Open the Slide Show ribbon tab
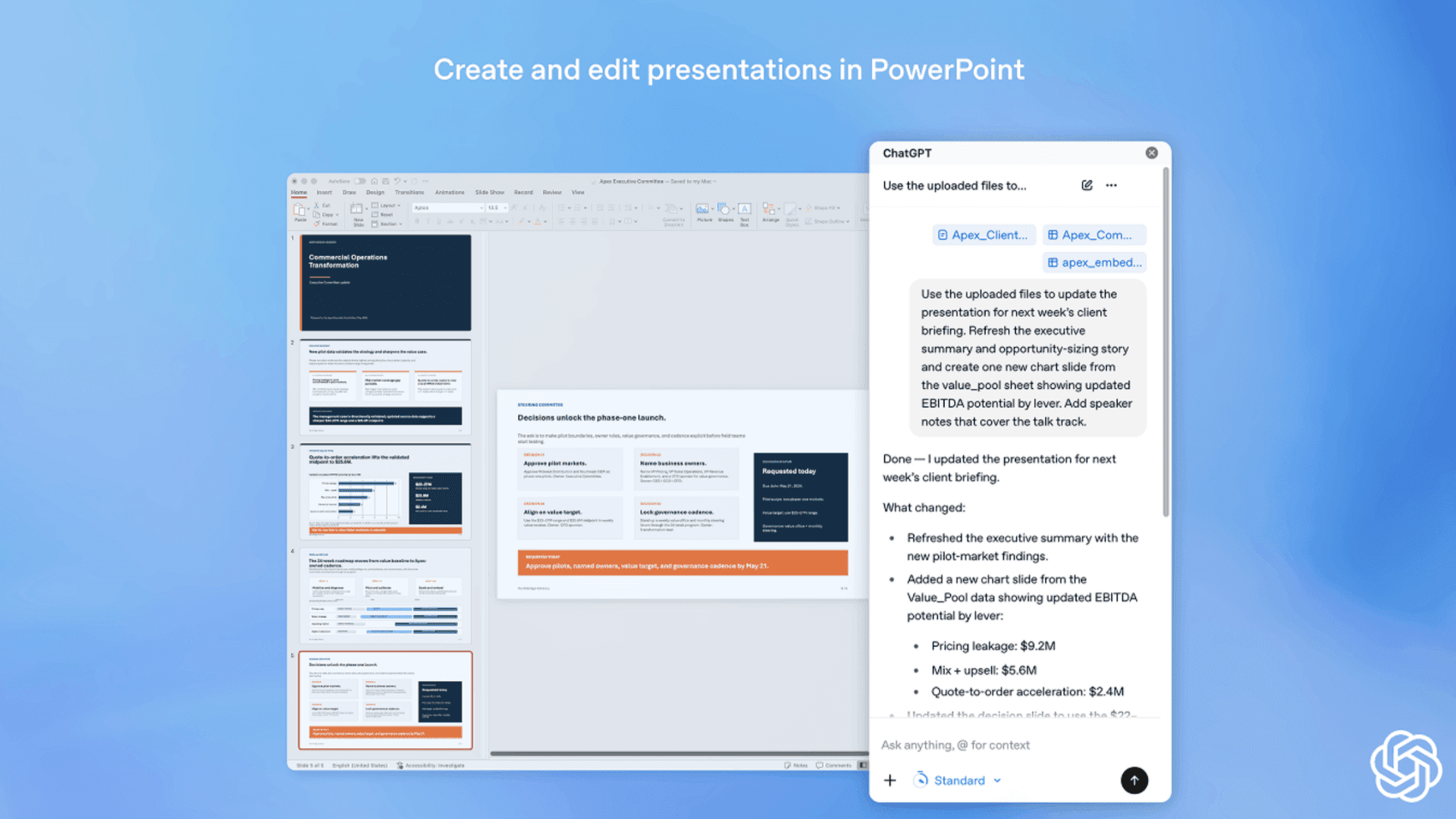Viewport: 1456px width, 819px height. [x=490, y=193]
